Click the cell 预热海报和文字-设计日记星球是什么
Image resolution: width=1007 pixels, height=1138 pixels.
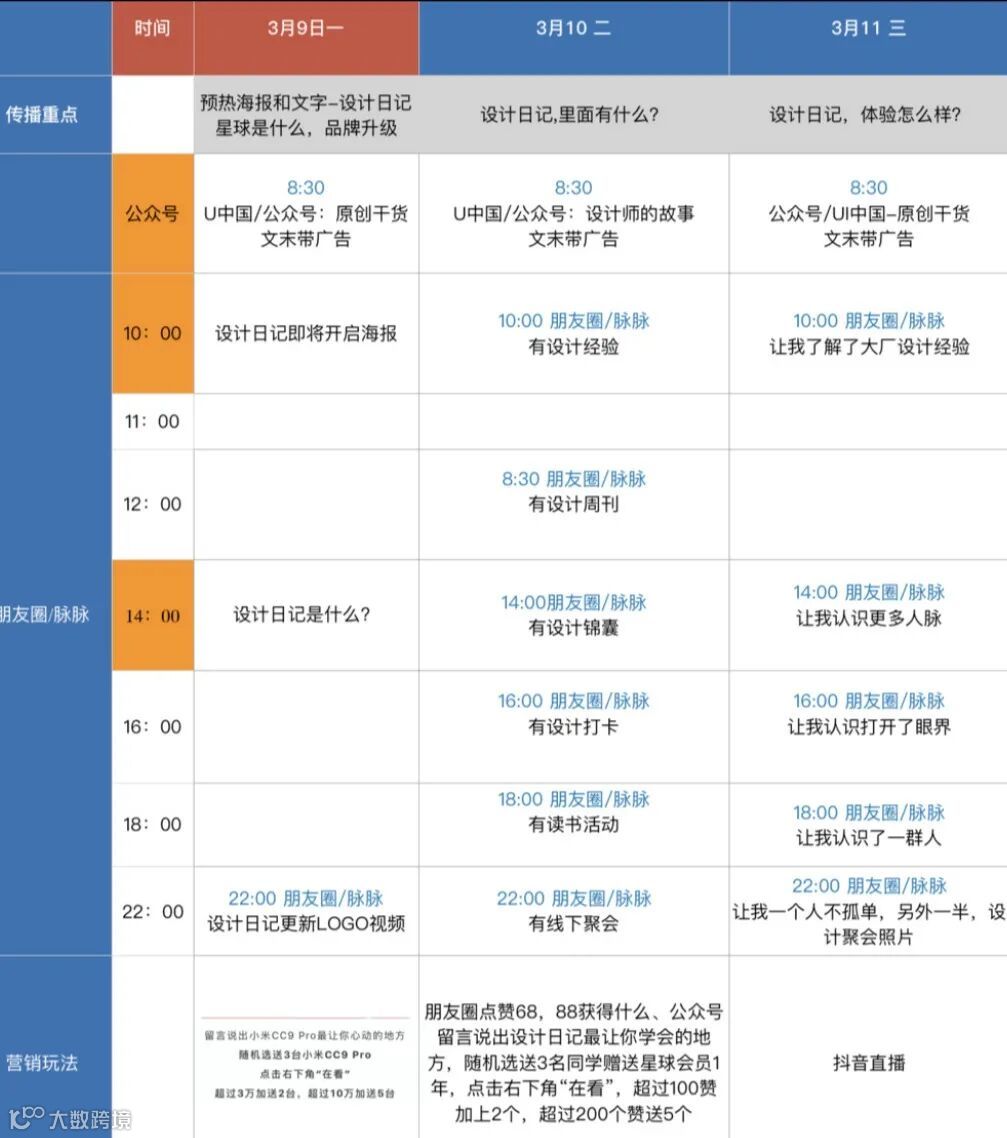(x=306, y=115)
